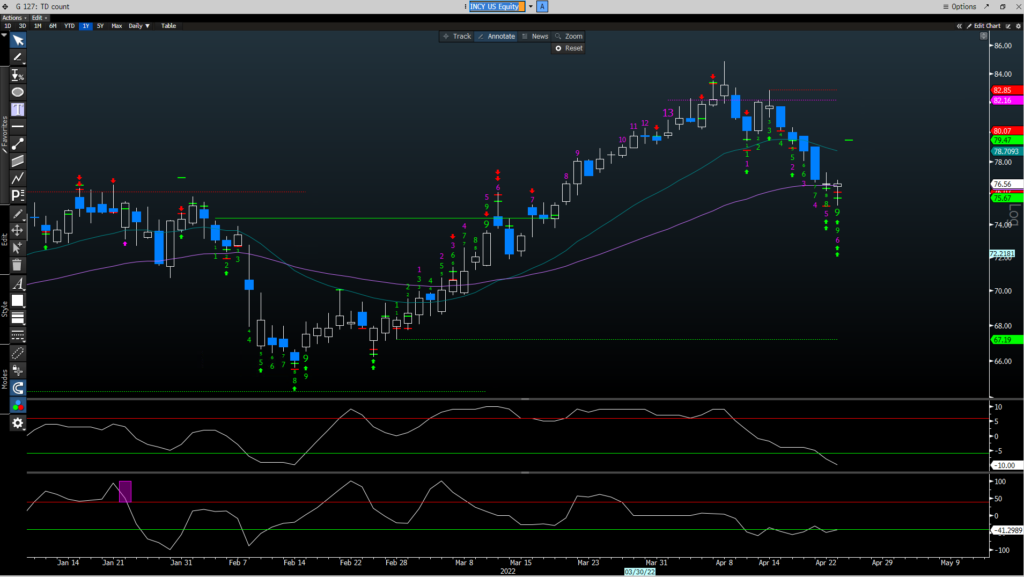Select the ellipse annotation tool
Image resolution: width=1024 pixels, height=577 pixels.
pos(18,92)
